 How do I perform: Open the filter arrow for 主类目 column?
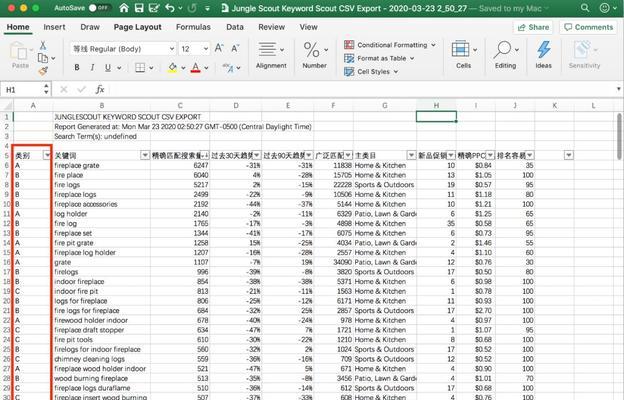pyautogui.click(x=411, y=155)
